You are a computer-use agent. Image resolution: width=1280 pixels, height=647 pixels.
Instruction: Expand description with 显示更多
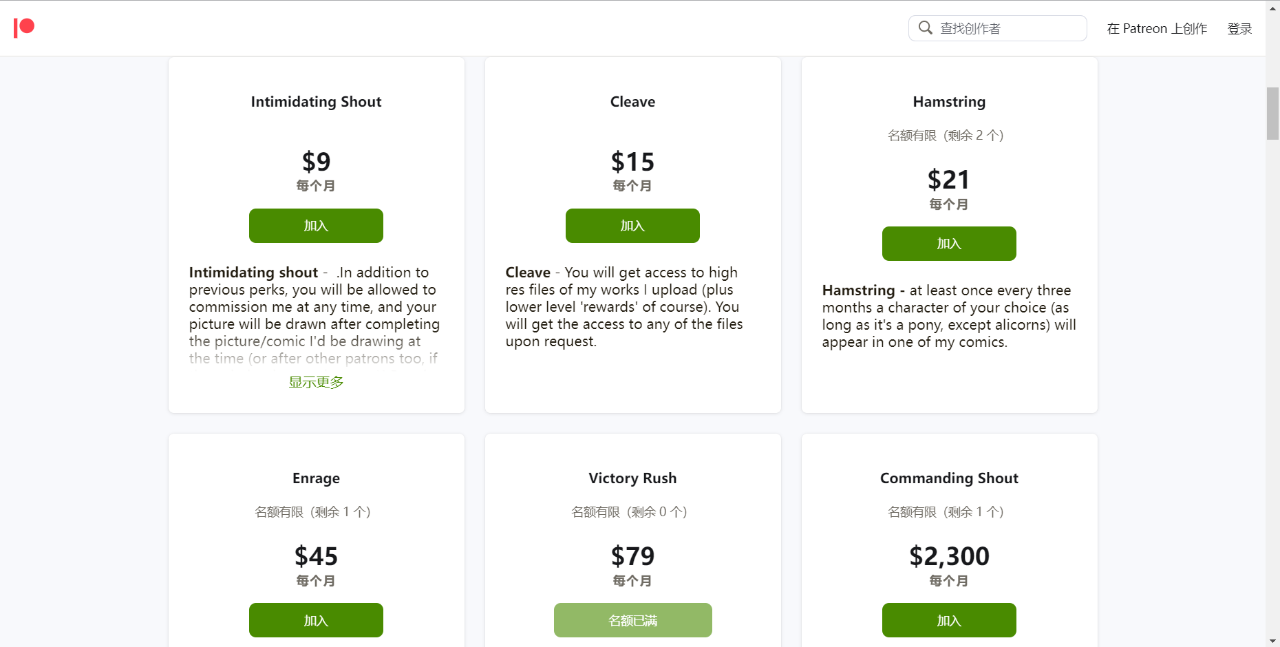click(x=316, y=382)
